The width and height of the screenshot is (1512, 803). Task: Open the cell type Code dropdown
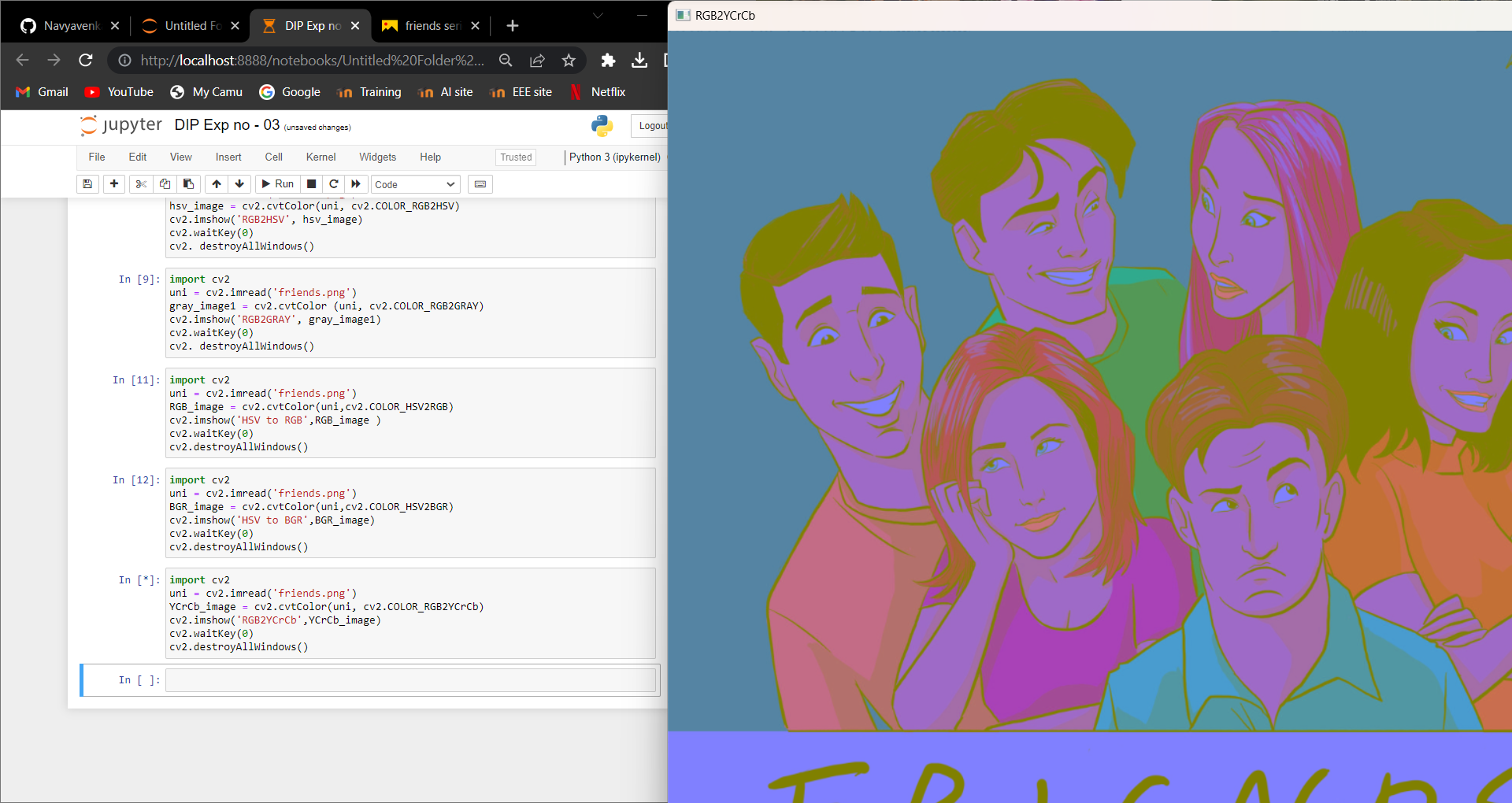[415, 184]
